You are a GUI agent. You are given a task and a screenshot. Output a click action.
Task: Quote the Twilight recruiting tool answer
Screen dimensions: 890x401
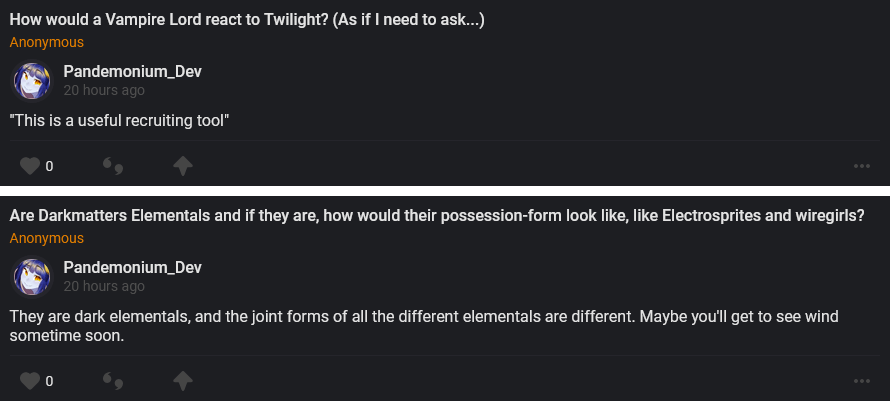[x=113, y=166]
